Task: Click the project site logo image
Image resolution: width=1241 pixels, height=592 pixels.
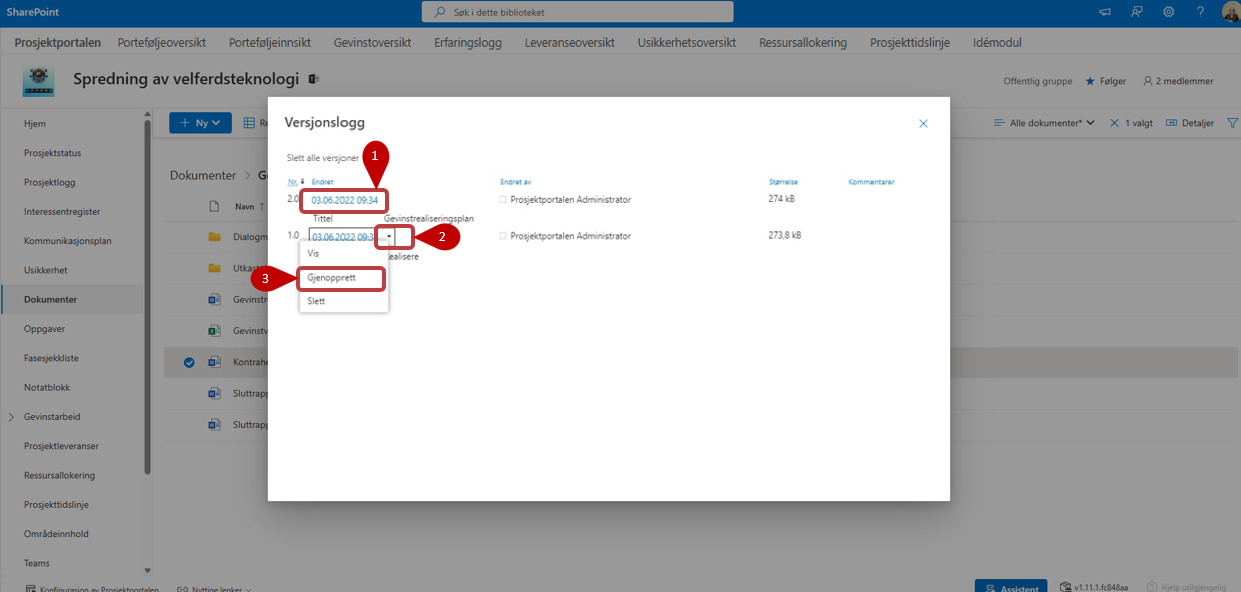Action: (39, 82)
